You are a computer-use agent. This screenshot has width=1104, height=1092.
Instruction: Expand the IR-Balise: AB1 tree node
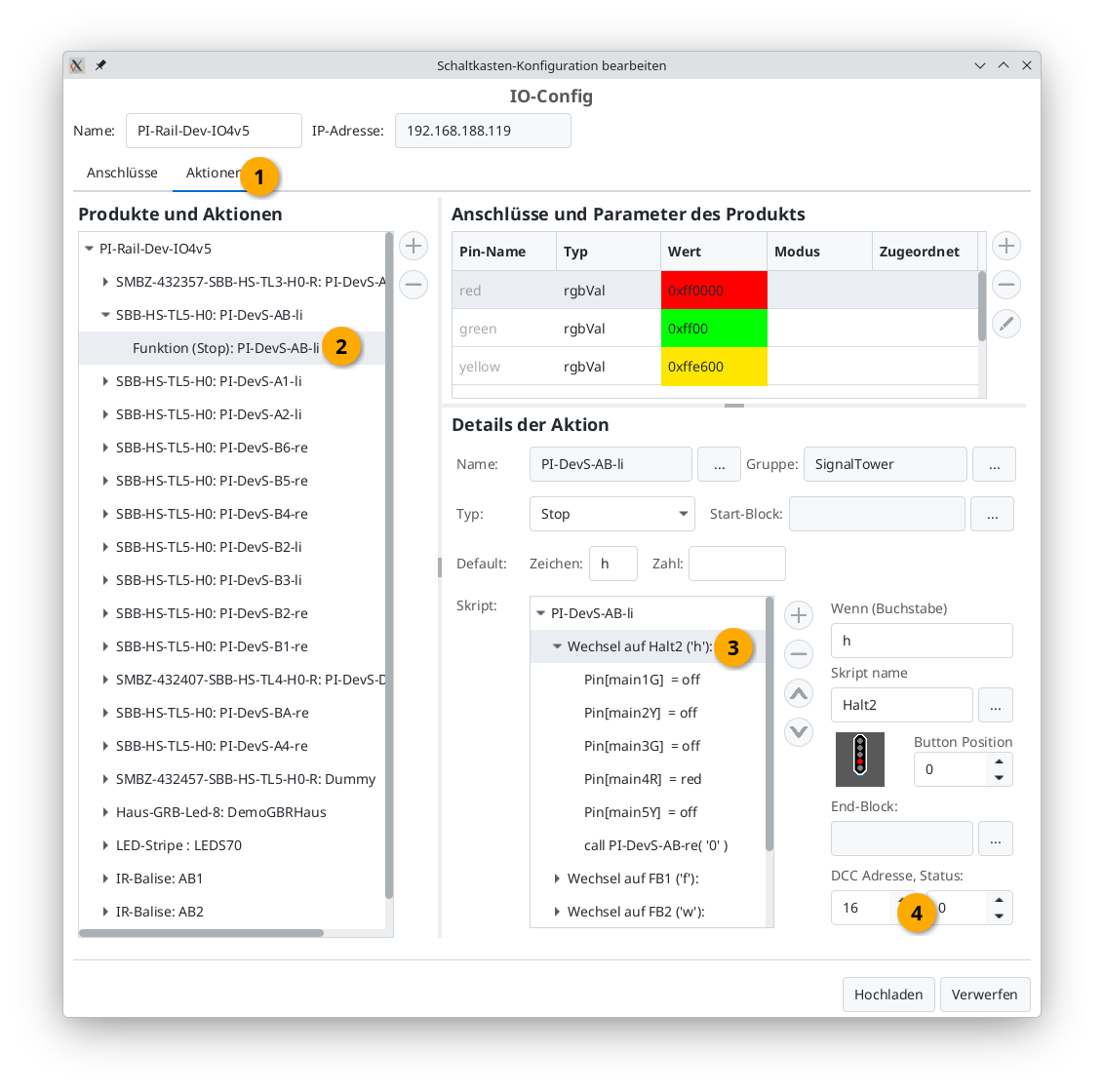(x=105, y=878)
